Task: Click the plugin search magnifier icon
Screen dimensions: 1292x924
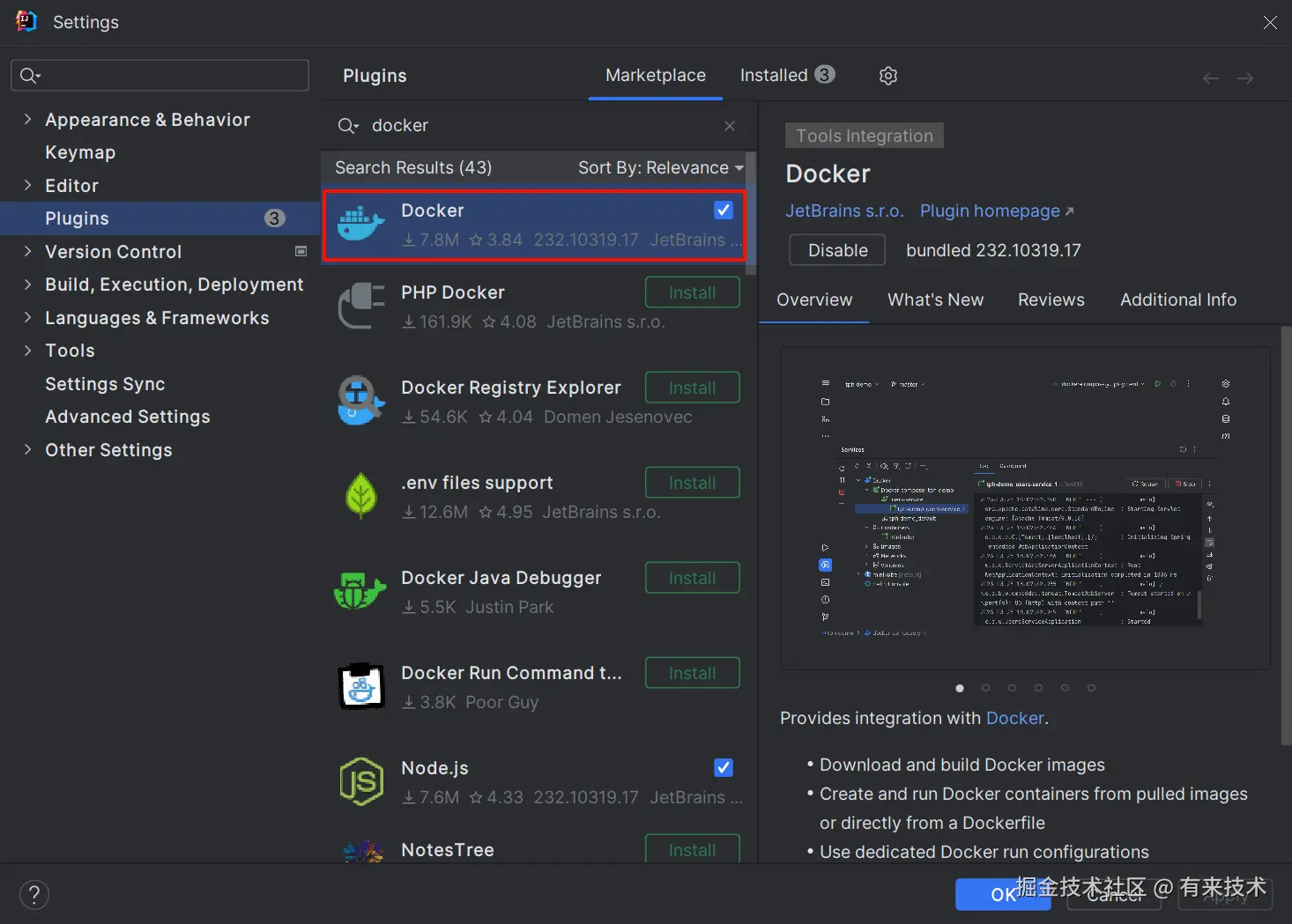Action: pos(348,126)
